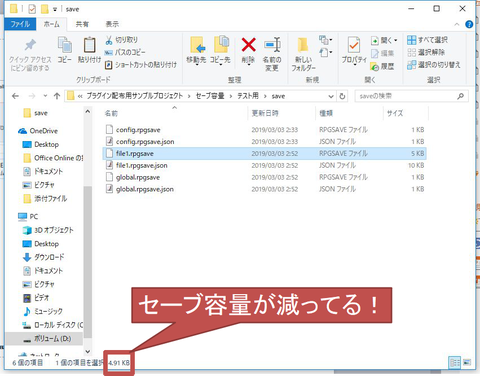Collapse the ribbon with the chevron
The width and height of the screenshot is (480, 376).
(457, 24)
